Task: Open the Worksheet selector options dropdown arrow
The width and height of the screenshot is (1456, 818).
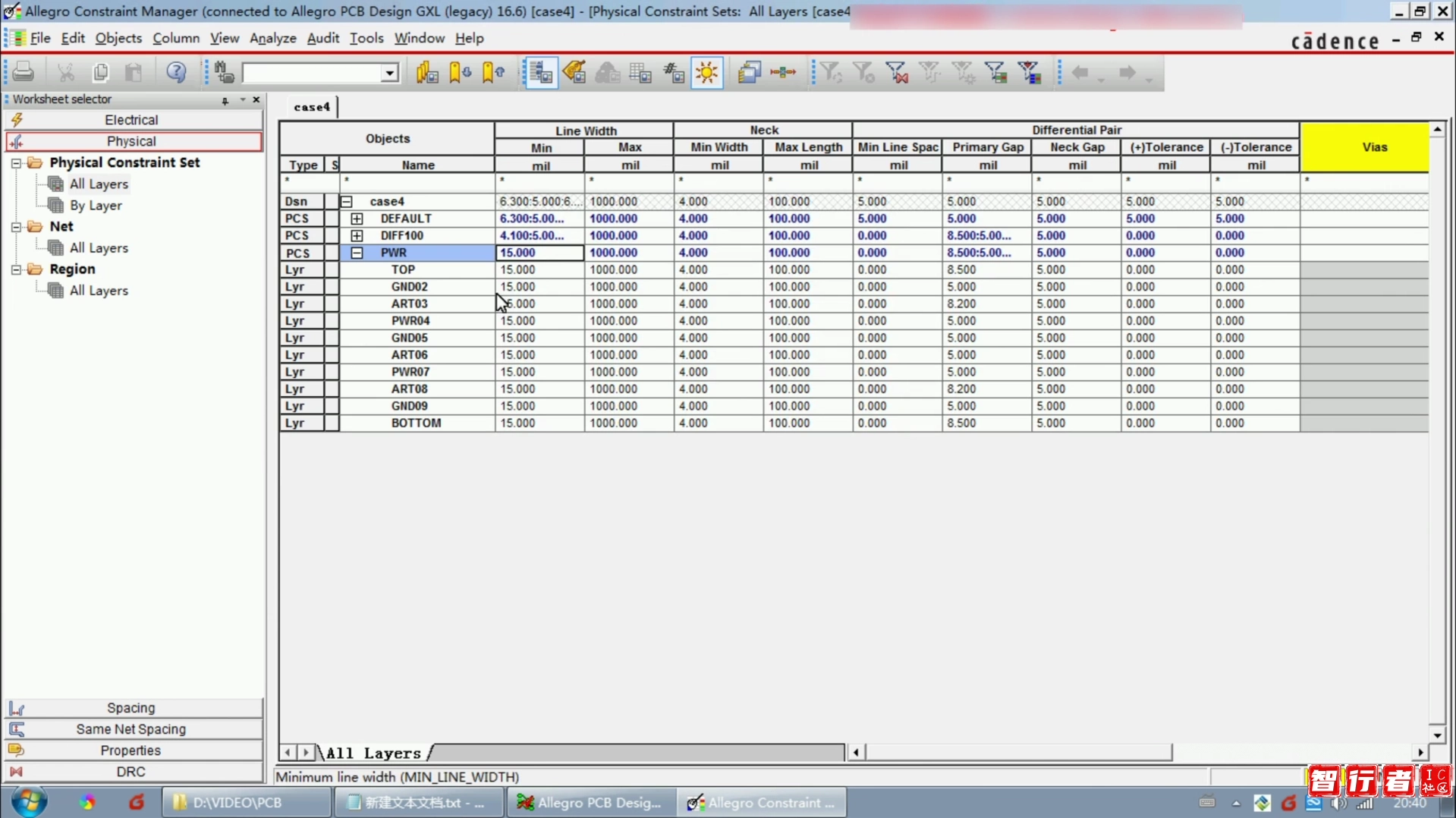Action: [x=243, y=99]
